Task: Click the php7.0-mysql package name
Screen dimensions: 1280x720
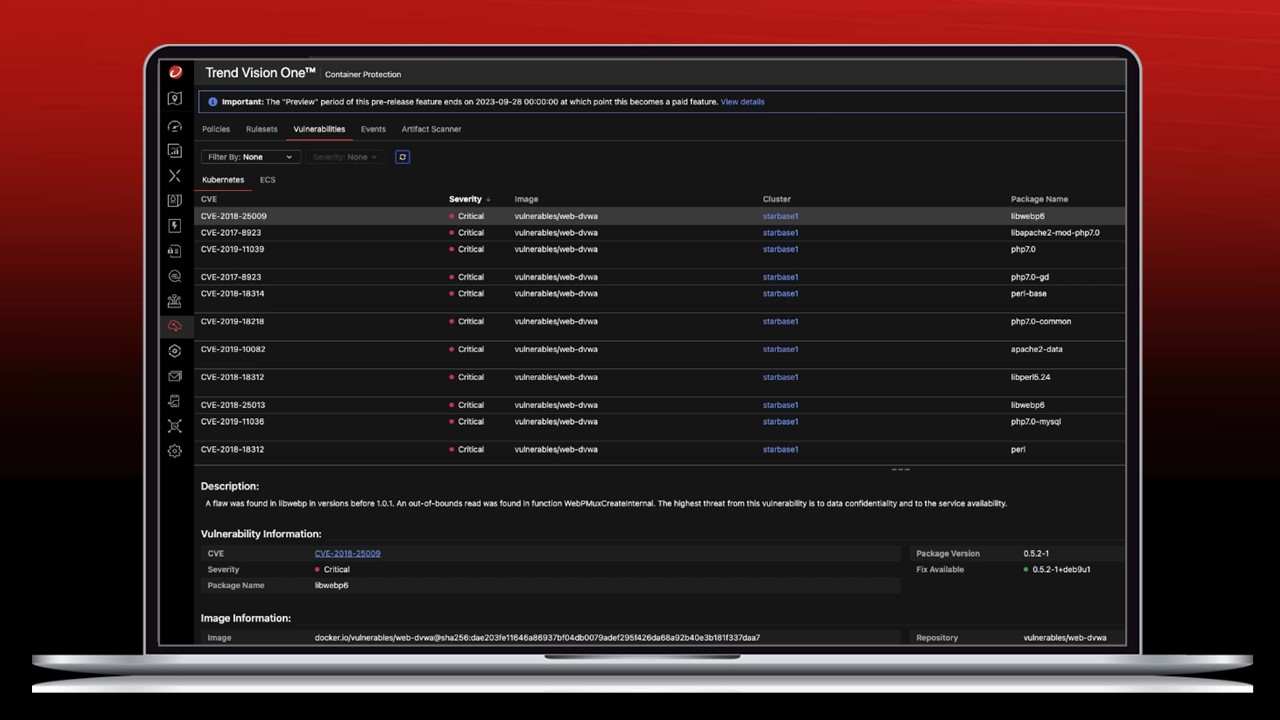Action: (x=1036, y=422)
